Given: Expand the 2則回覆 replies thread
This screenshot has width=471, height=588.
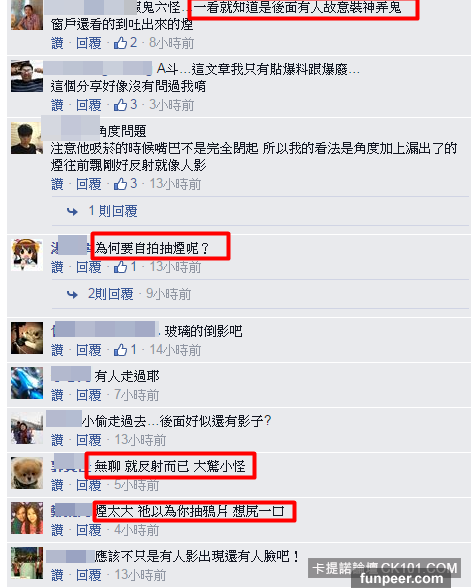Looking at the screenshot, I should pos(111,294).
